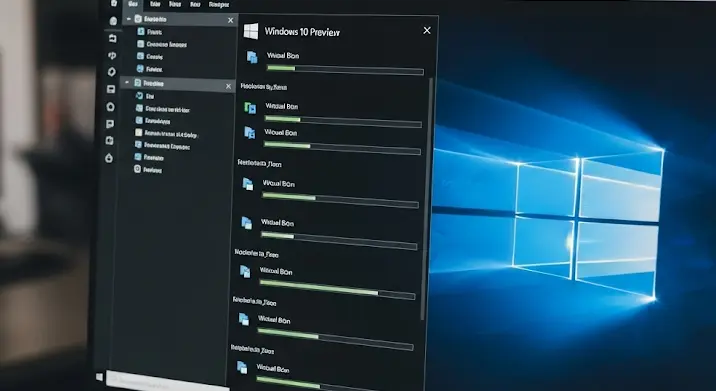Click the green-and-blue file icon in the preview panel

250,107
